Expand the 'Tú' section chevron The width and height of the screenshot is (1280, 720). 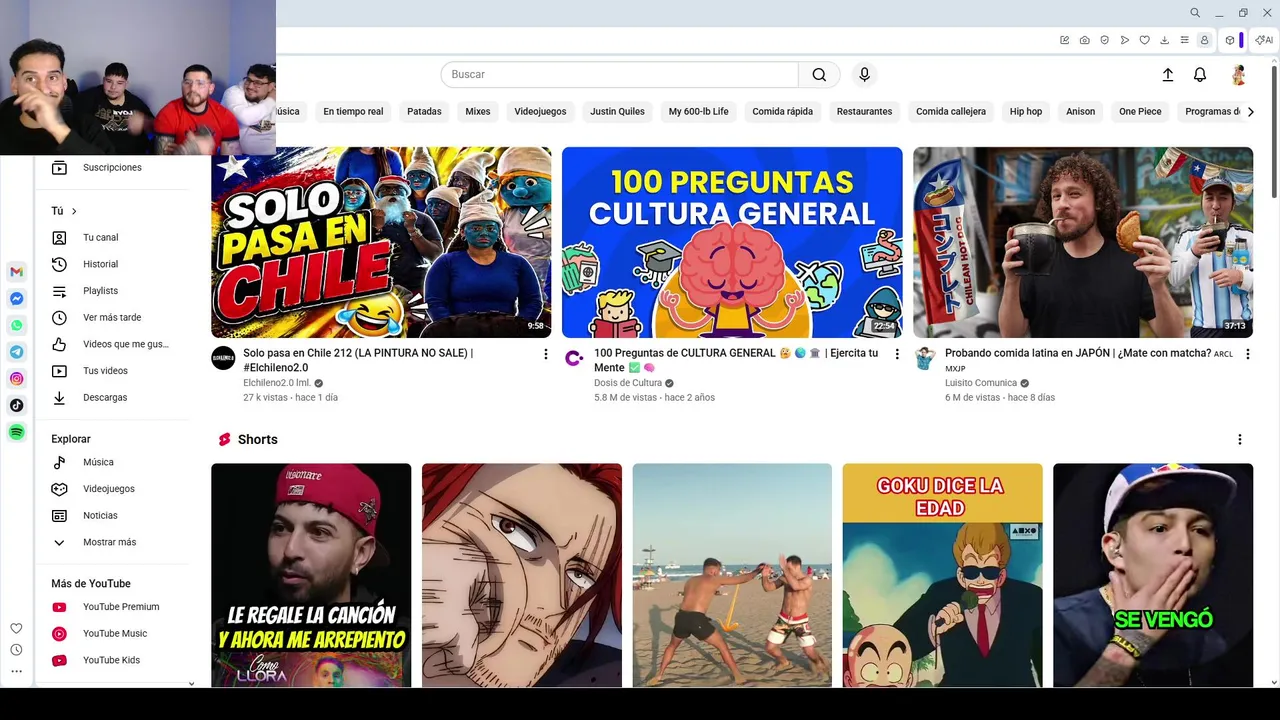point(73,211)
